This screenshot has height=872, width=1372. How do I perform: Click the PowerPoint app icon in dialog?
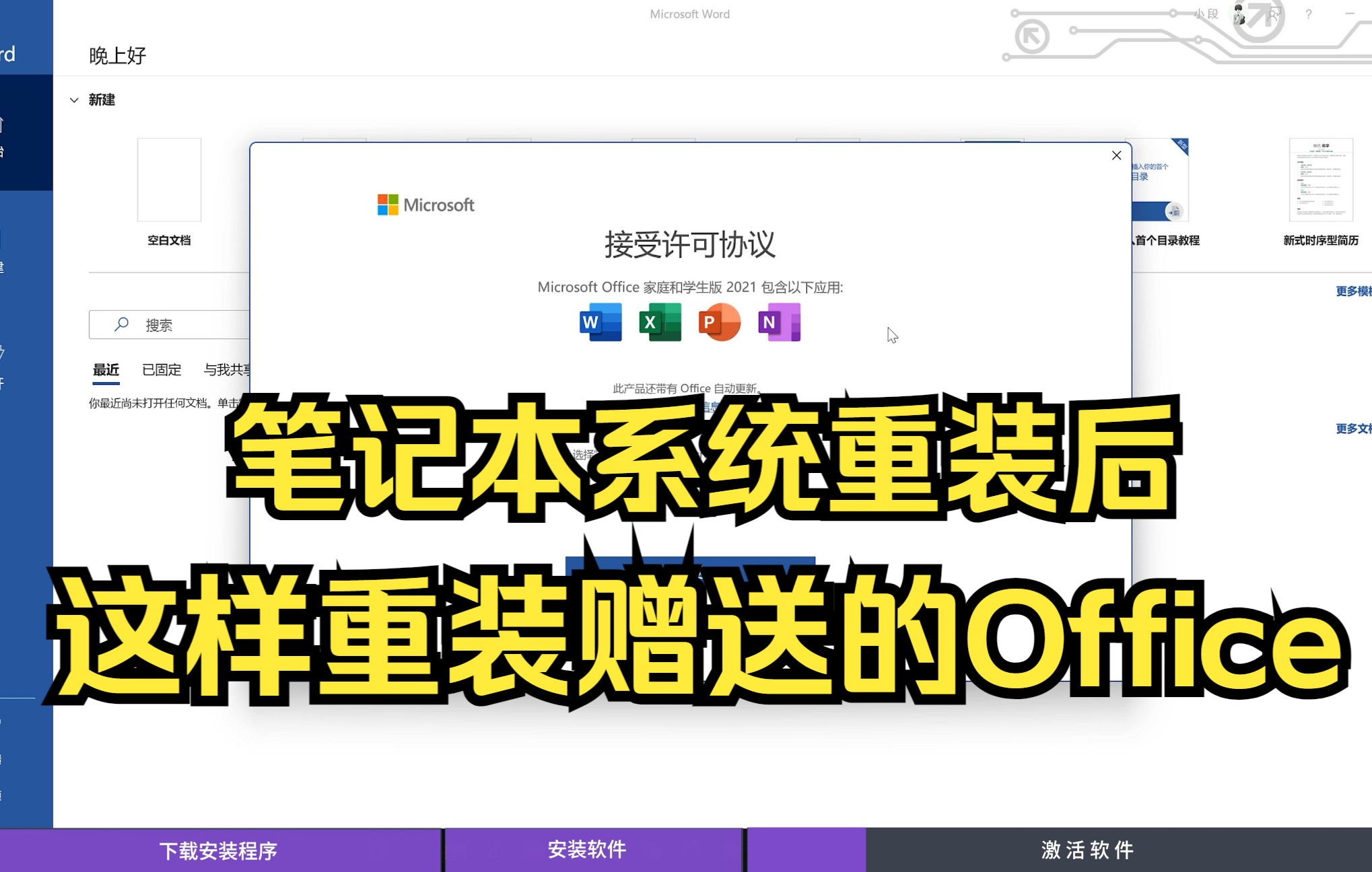click(x=719, y=322)
